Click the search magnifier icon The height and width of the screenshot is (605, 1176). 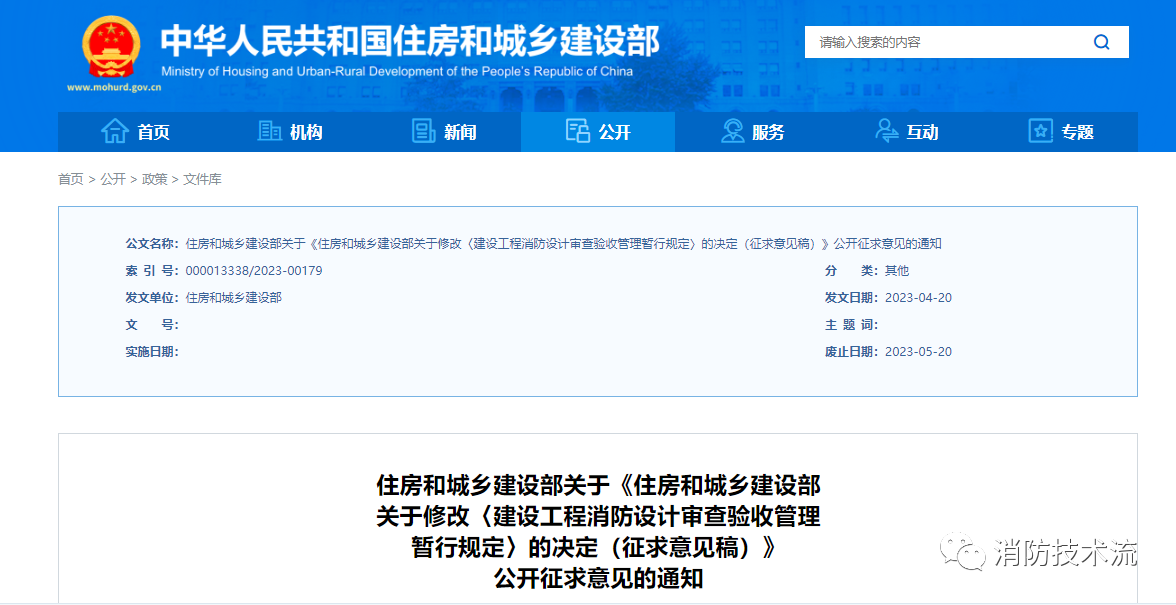(1102, 42)
